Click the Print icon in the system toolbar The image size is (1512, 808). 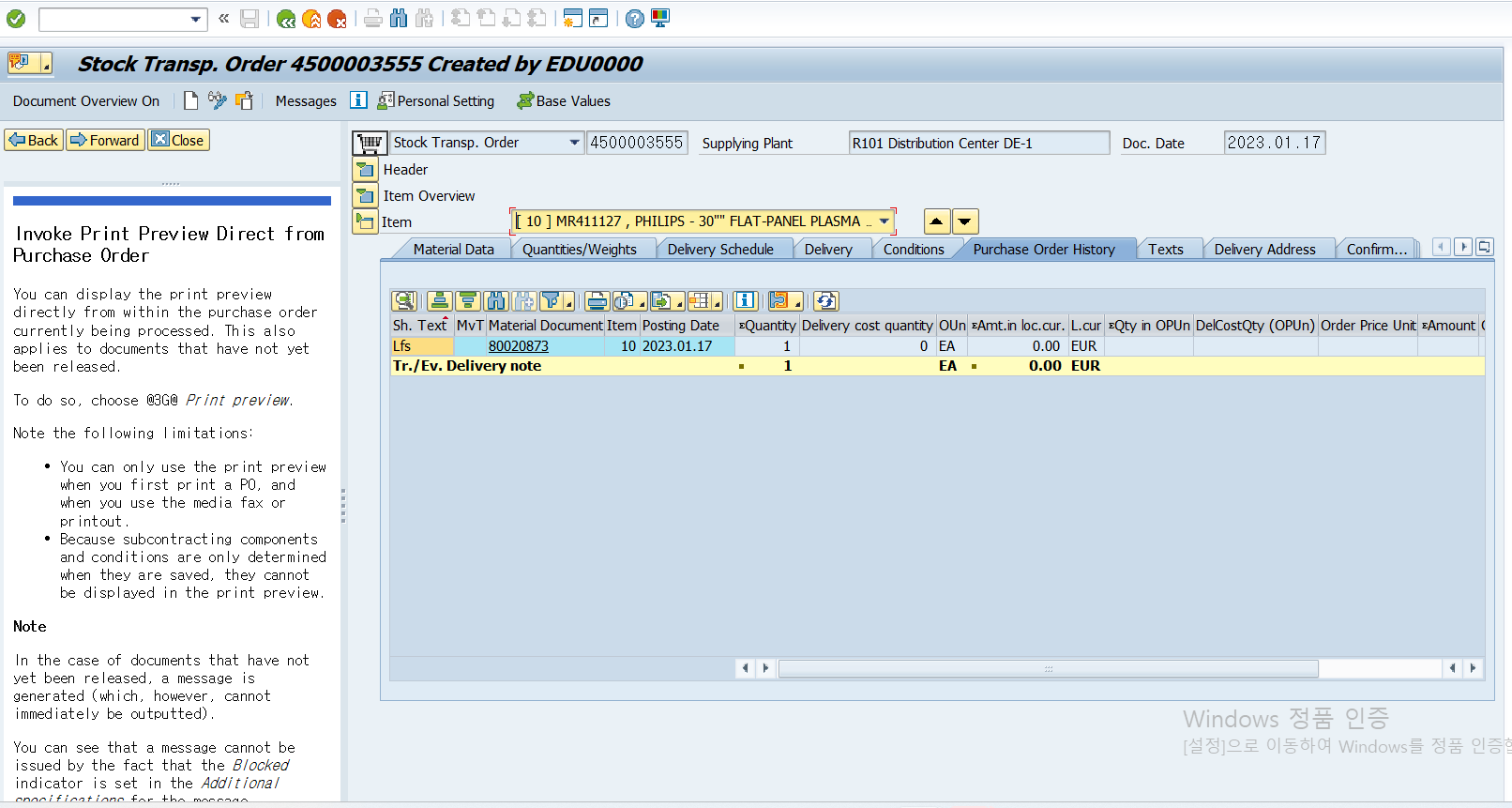point(373,19)
